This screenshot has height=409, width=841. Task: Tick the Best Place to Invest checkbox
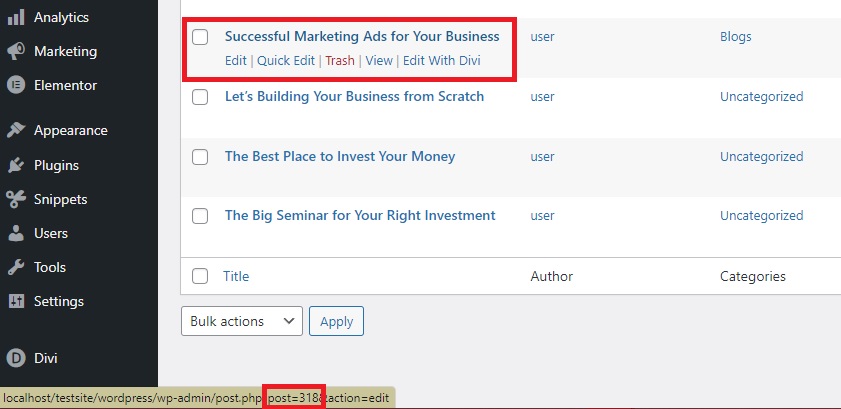200,157
